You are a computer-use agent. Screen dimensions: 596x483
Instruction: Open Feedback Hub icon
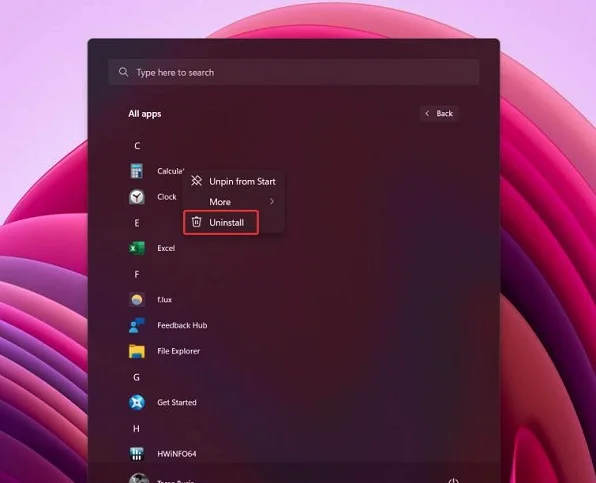[136, 325]
